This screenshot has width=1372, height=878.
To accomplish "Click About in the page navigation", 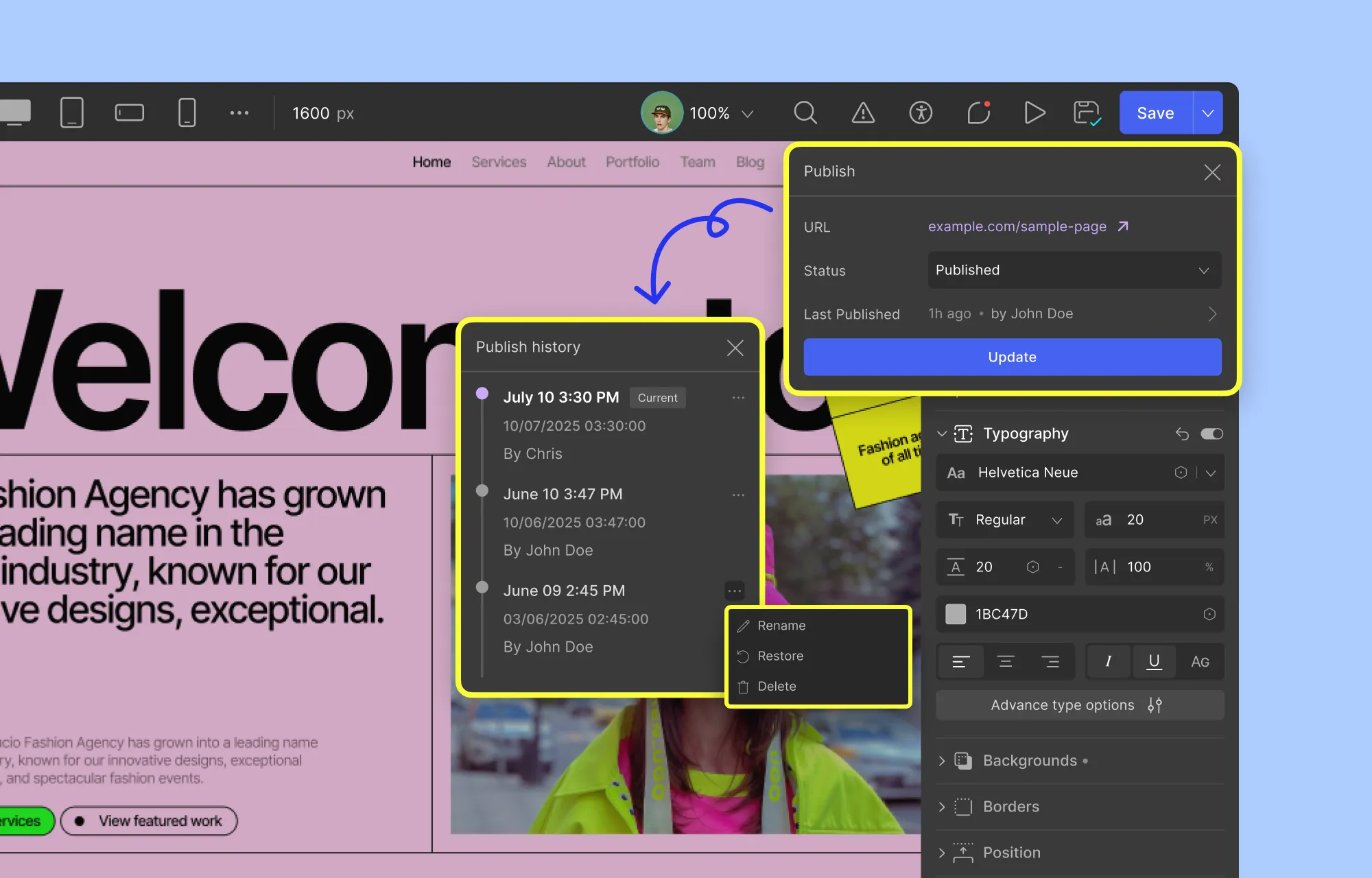I will [x=566, y=162].
